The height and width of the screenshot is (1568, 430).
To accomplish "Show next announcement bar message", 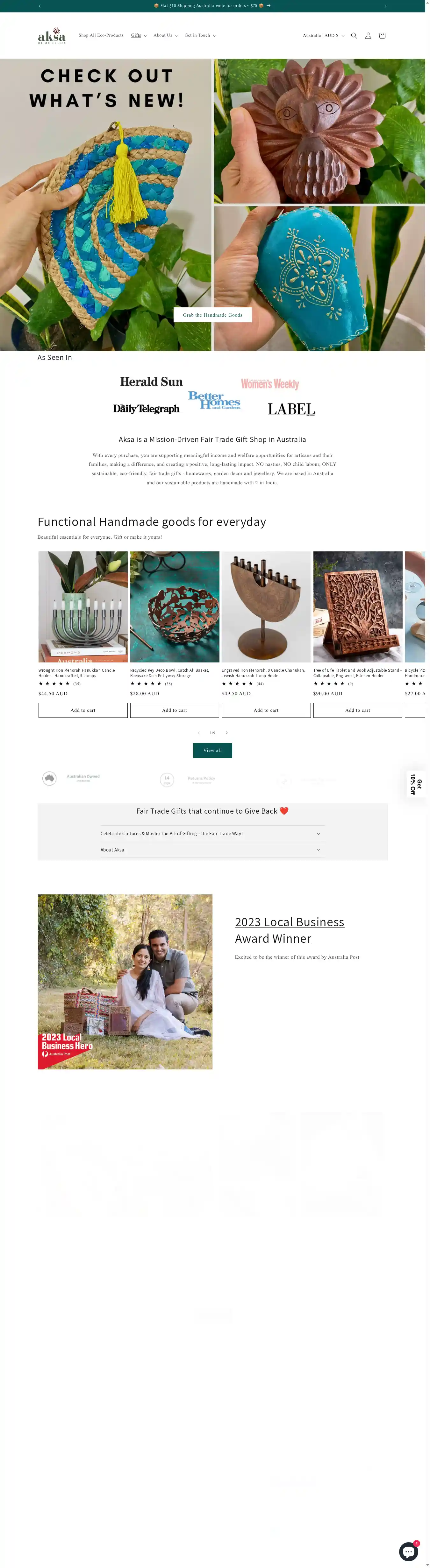I will click(385, 6).
